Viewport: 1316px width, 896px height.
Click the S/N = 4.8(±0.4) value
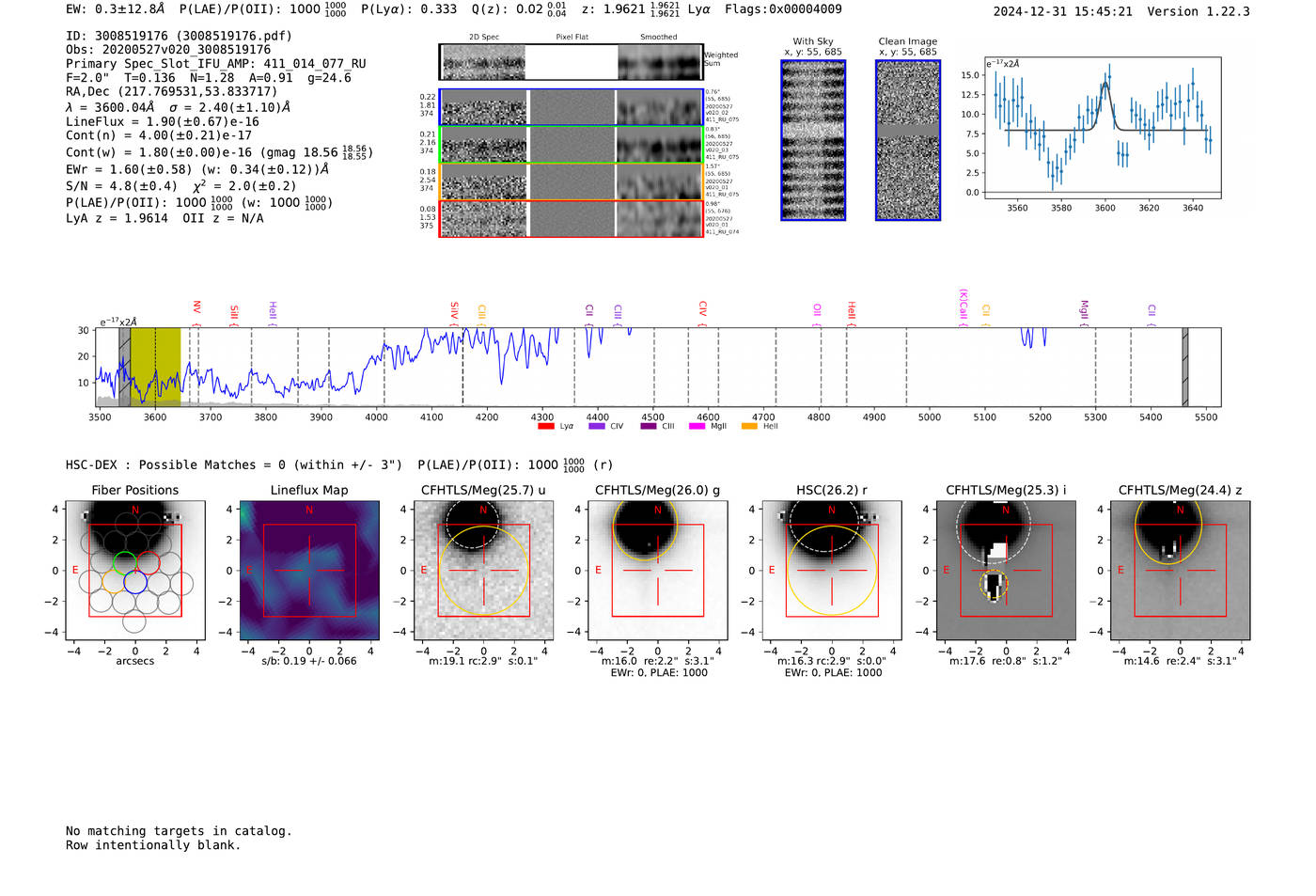tap(121, 186)
